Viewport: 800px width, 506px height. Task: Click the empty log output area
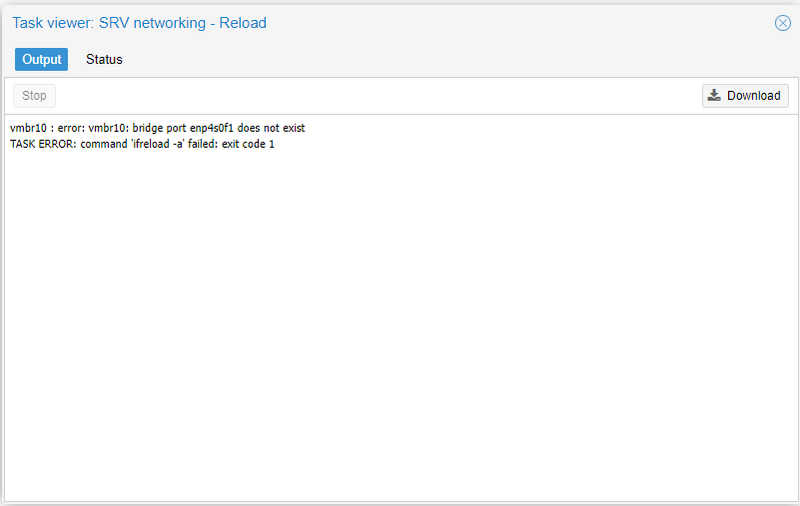click(x=400, y=320)
